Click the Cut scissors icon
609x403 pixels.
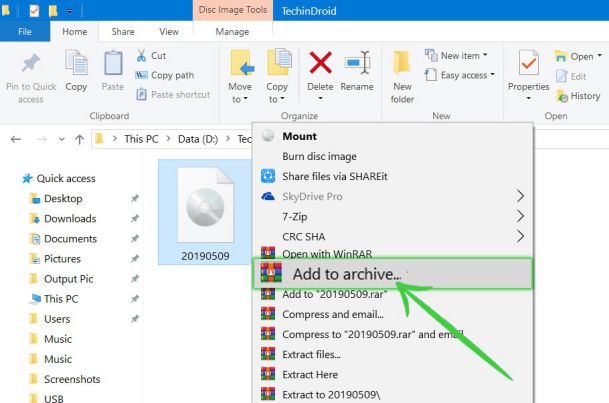click(x=141, y=56)
